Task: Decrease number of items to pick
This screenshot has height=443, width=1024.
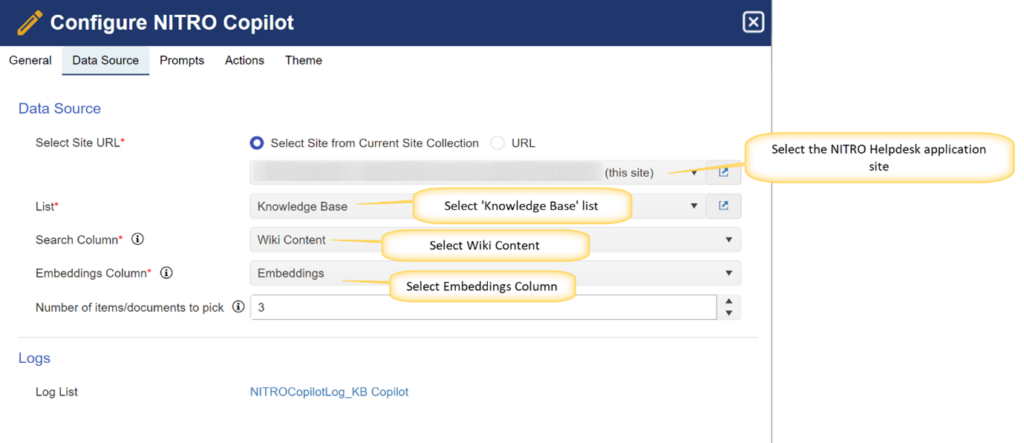Action: (729, 313)
